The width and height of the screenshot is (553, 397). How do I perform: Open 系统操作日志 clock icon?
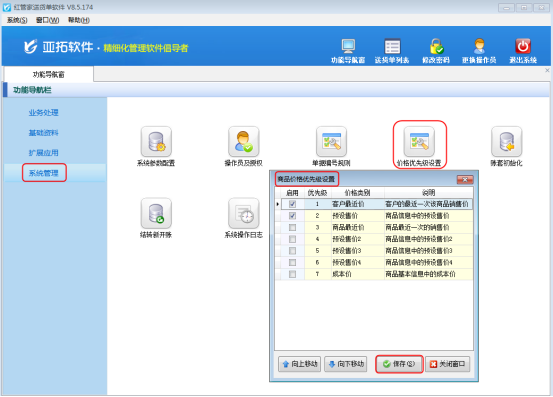pos(244,213)
